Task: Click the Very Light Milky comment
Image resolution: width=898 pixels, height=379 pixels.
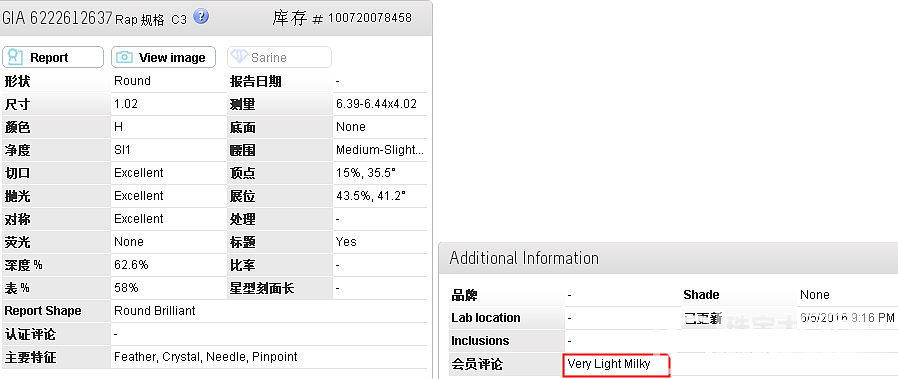Action: 609,364
